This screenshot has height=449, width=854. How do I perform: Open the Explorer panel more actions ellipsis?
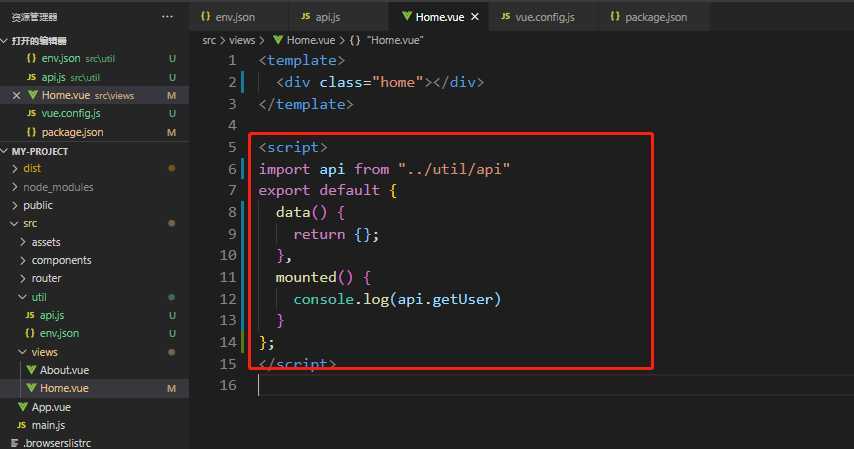click(x=167, y=17)
